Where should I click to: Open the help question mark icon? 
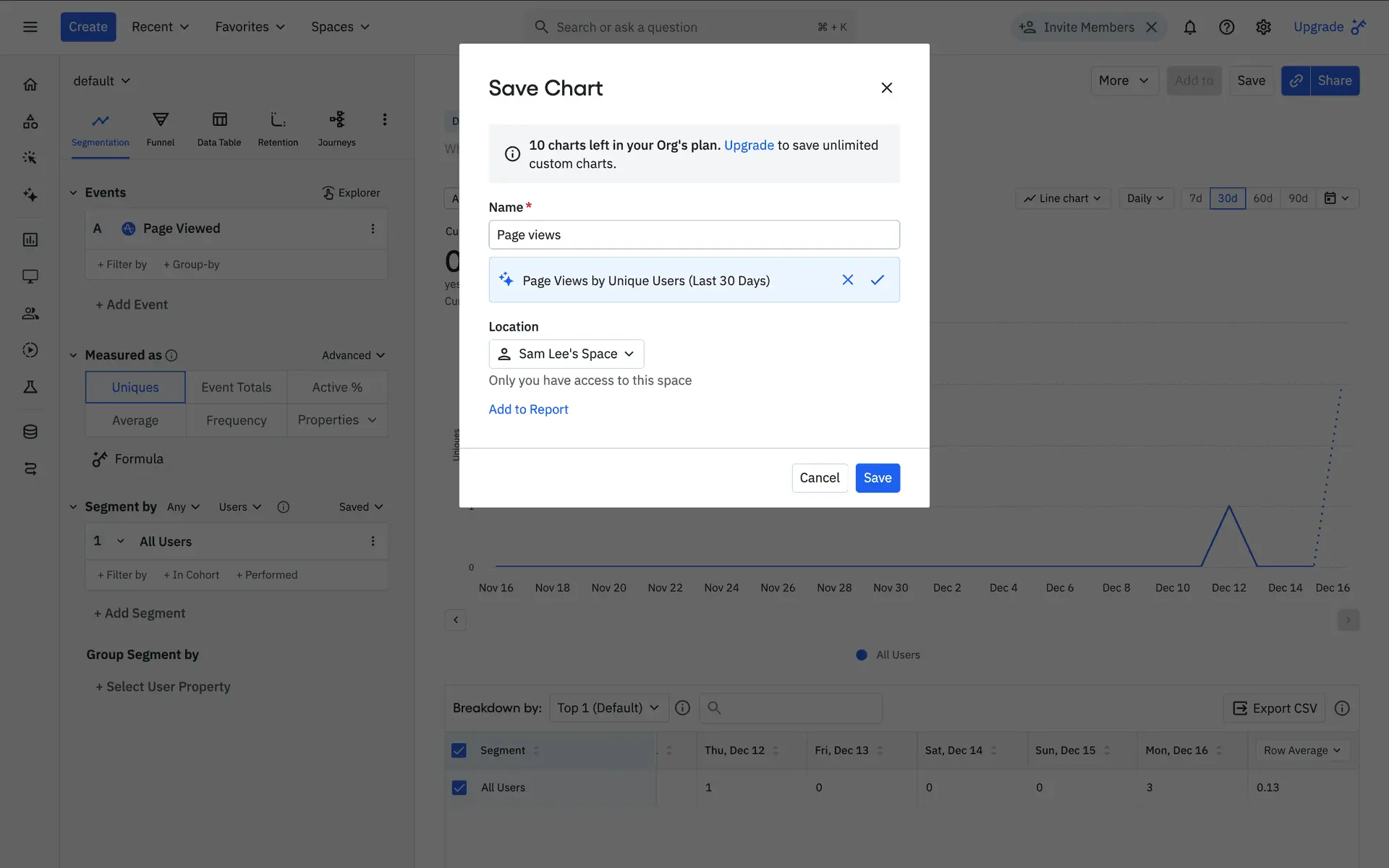coord(1226,27)
